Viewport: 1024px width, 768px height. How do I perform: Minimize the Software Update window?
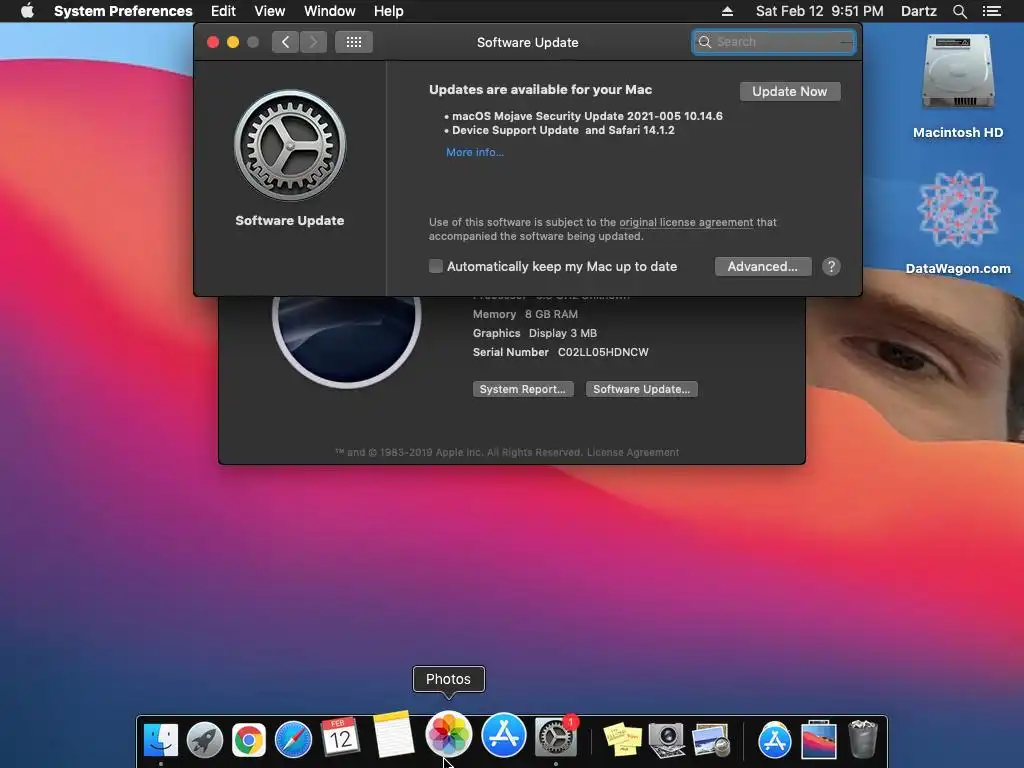click(232, 42)
